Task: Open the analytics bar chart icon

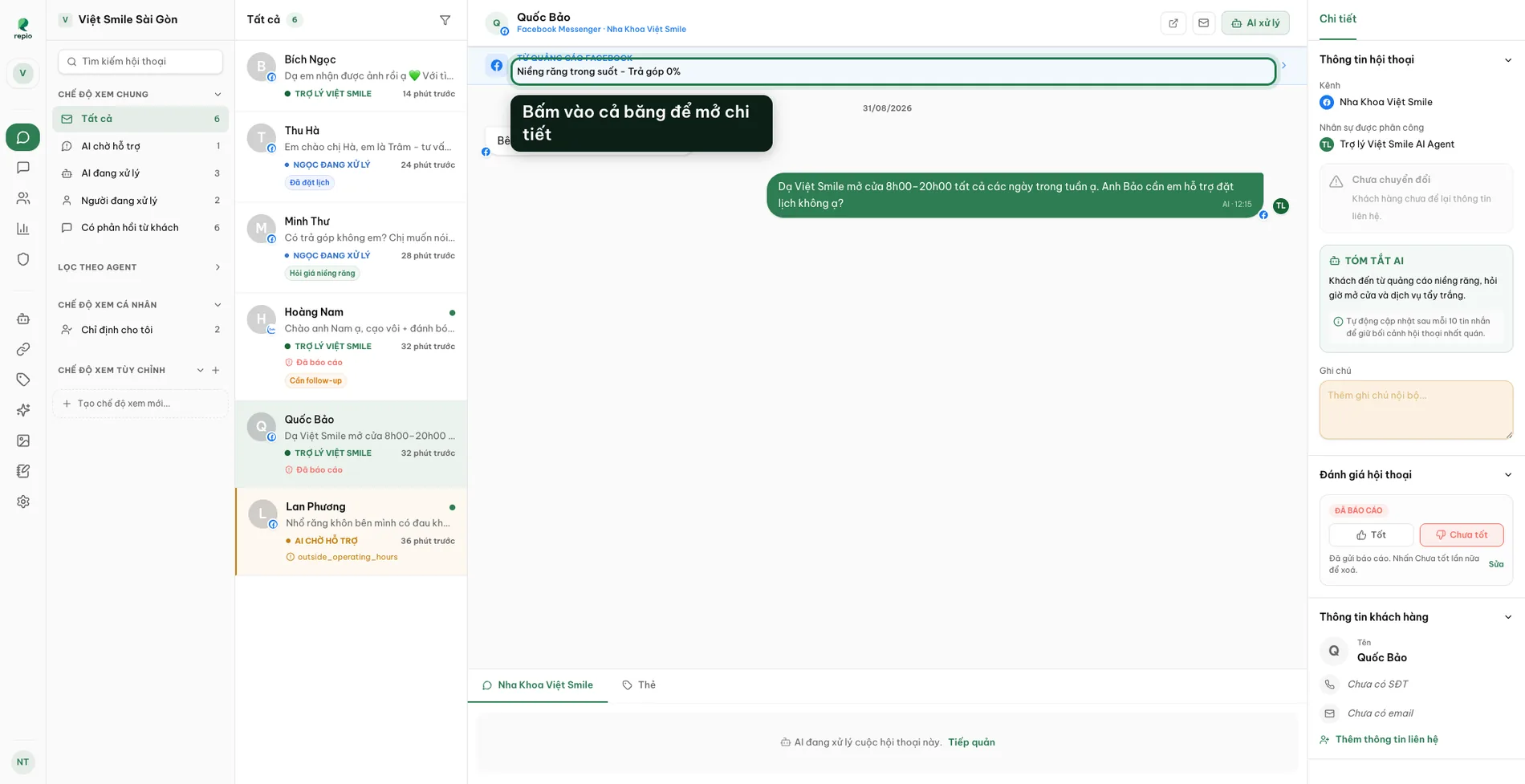Action: tap(22, 229)
